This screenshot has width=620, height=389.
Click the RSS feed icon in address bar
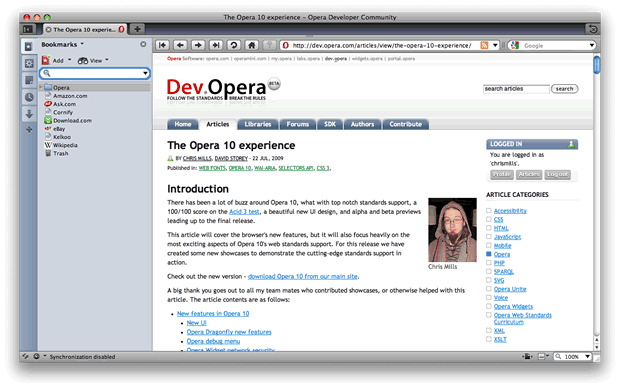coord(484,45)
